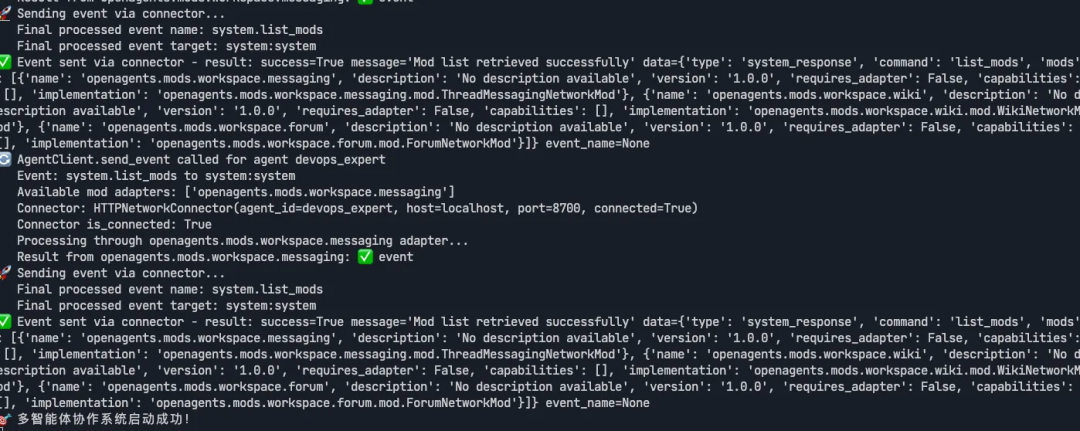Click the topmost rocket emoji in the log
The height and width of the screenshot is (431, 1080).
pyautogui.click(x=5, y=14)
